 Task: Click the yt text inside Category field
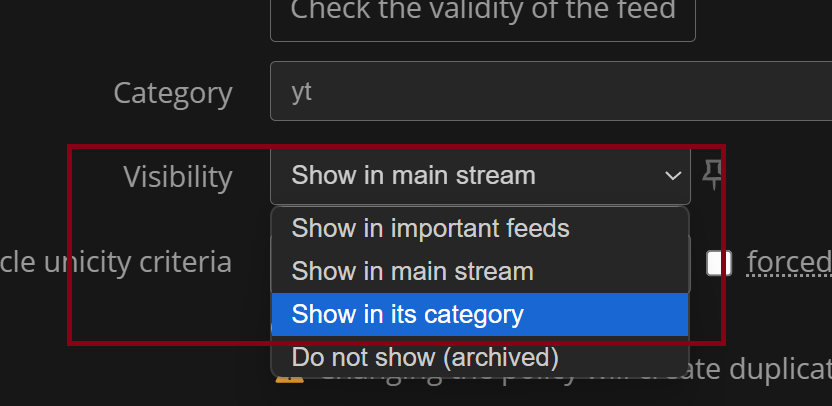pos(301,93)
